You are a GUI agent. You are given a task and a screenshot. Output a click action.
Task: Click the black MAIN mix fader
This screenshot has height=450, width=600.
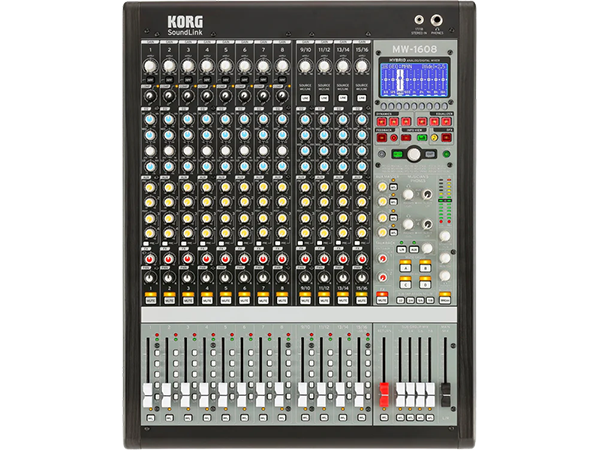[x=445, y=395]
